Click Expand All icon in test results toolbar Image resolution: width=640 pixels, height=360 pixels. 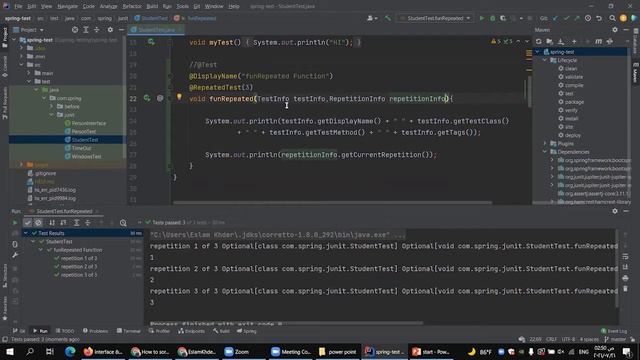coord(76,223)
